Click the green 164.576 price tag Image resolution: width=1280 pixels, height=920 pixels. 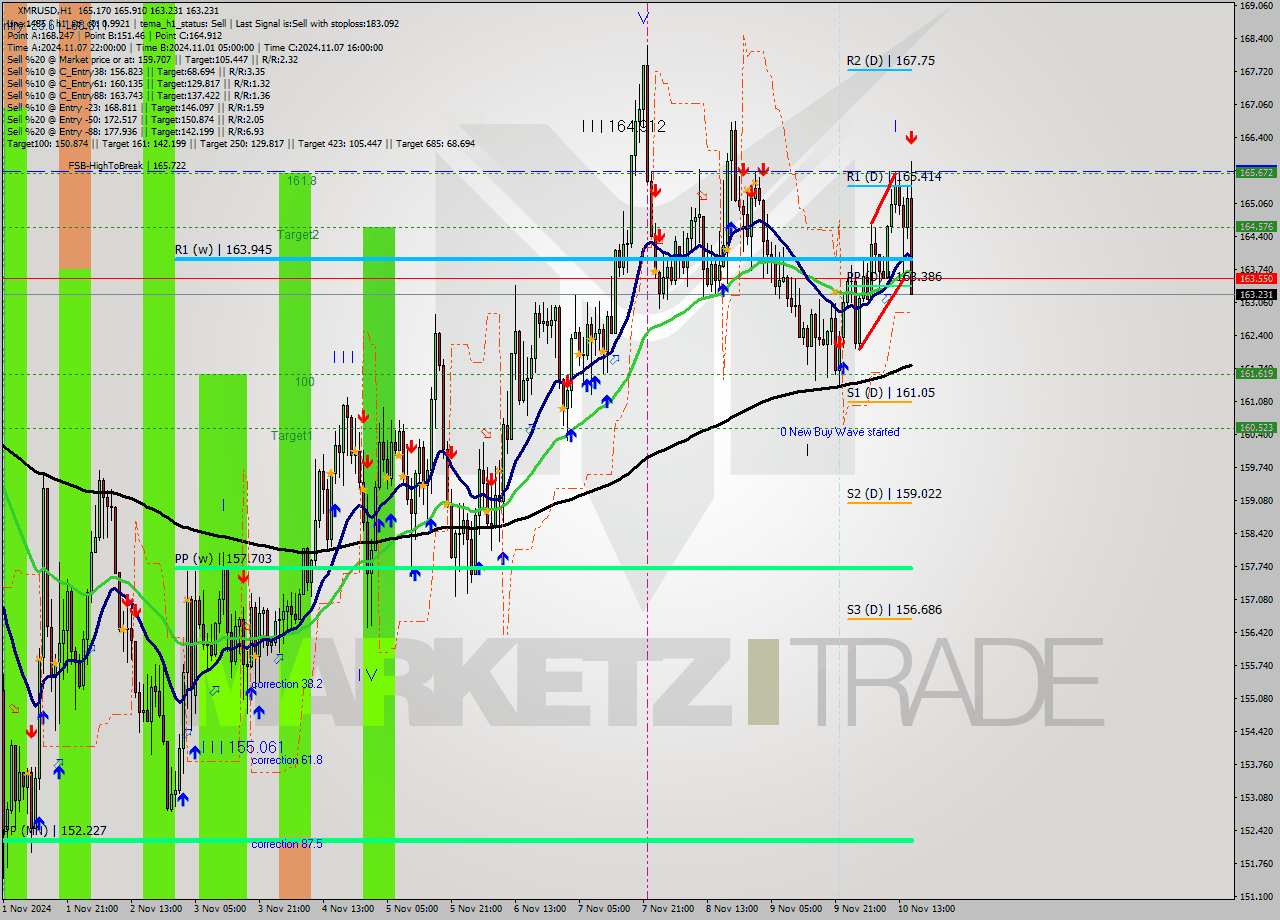click(1256, 226)
